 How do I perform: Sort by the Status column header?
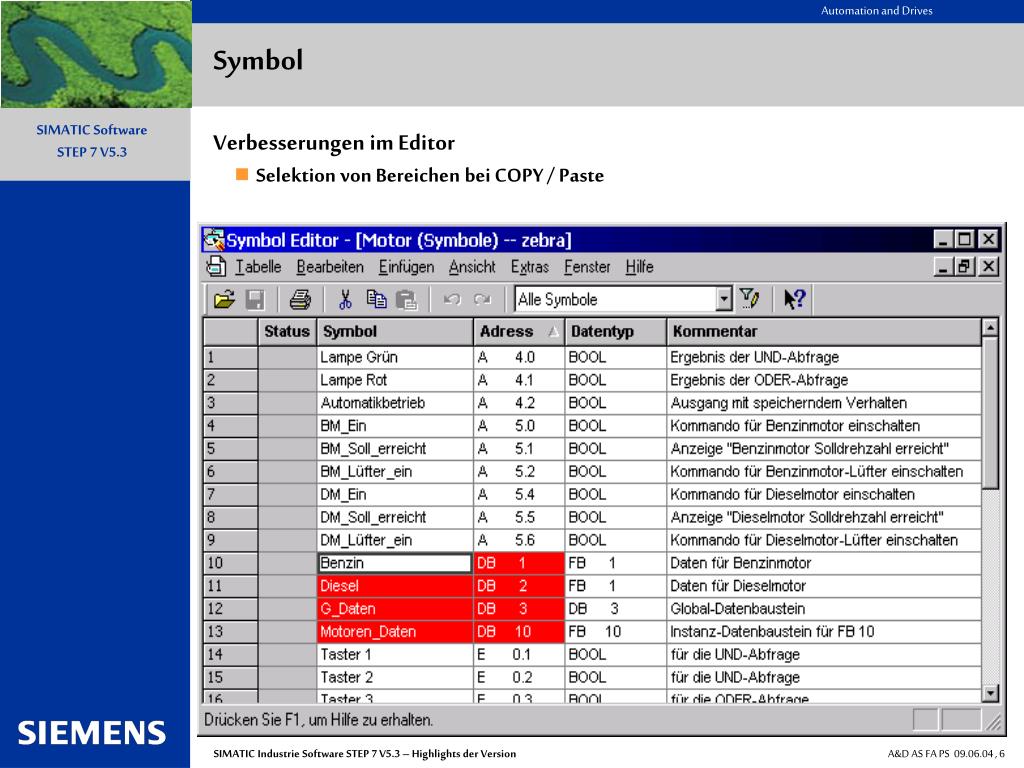[287, 332]
